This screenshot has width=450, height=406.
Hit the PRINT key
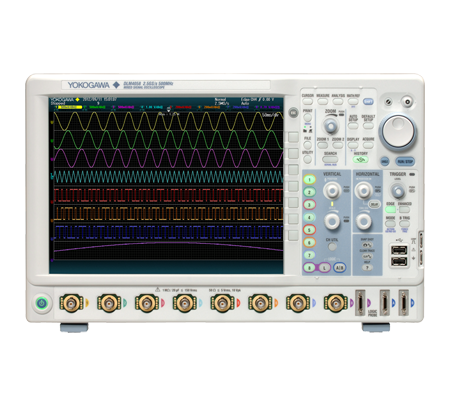[307, 117]
